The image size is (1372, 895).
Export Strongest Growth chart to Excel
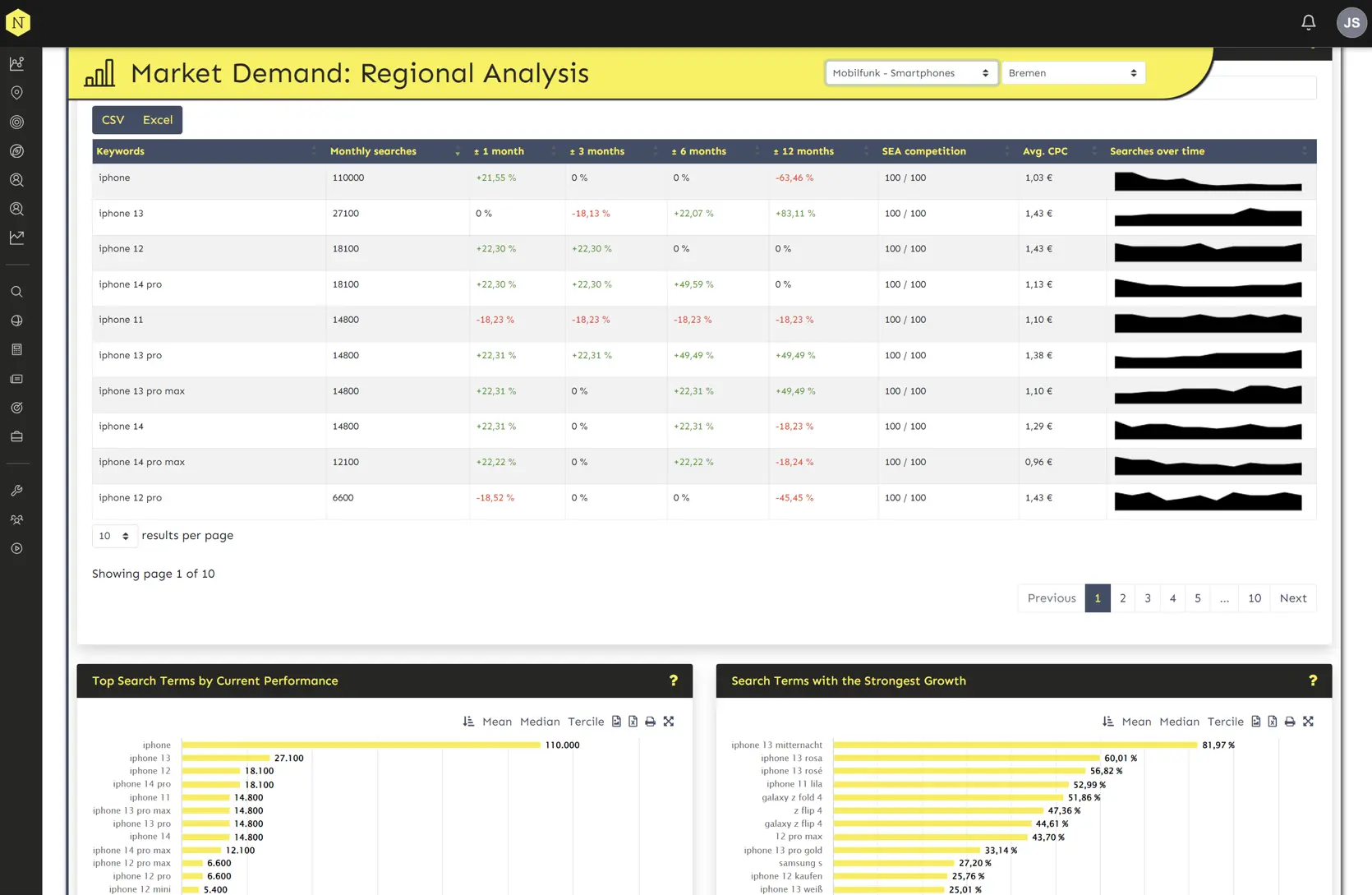click(1273, 722)
